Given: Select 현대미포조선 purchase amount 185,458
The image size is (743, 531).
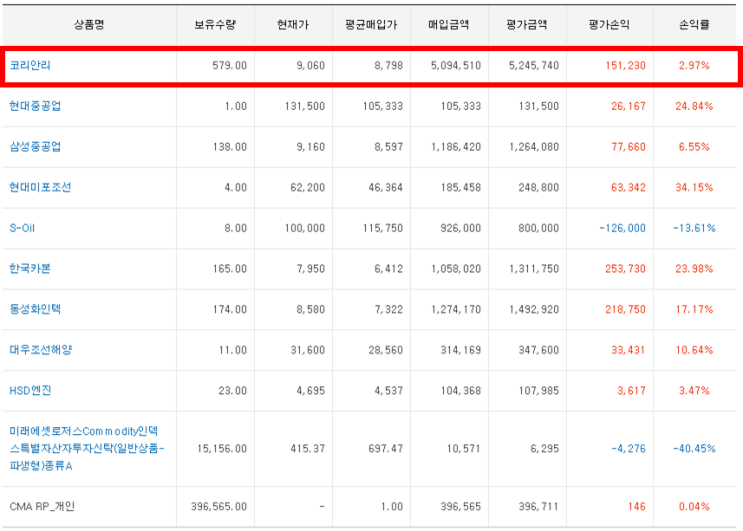Looking at the screenshot, I should (x=461, y=188).
